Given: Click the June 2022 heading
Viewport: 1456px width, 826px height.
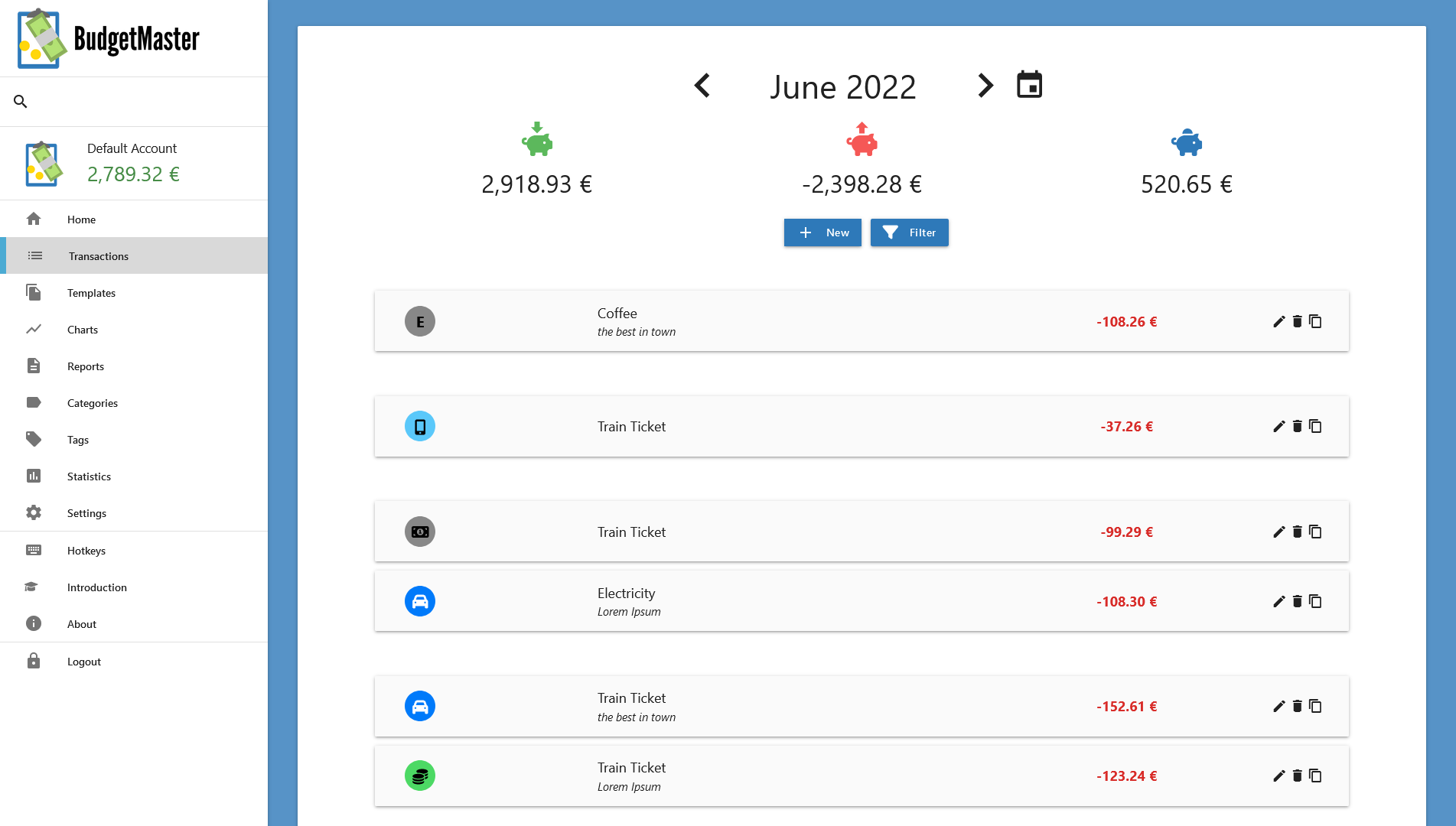Looking at the screenshot, I should pyautogui.click(x=842, y=87).
